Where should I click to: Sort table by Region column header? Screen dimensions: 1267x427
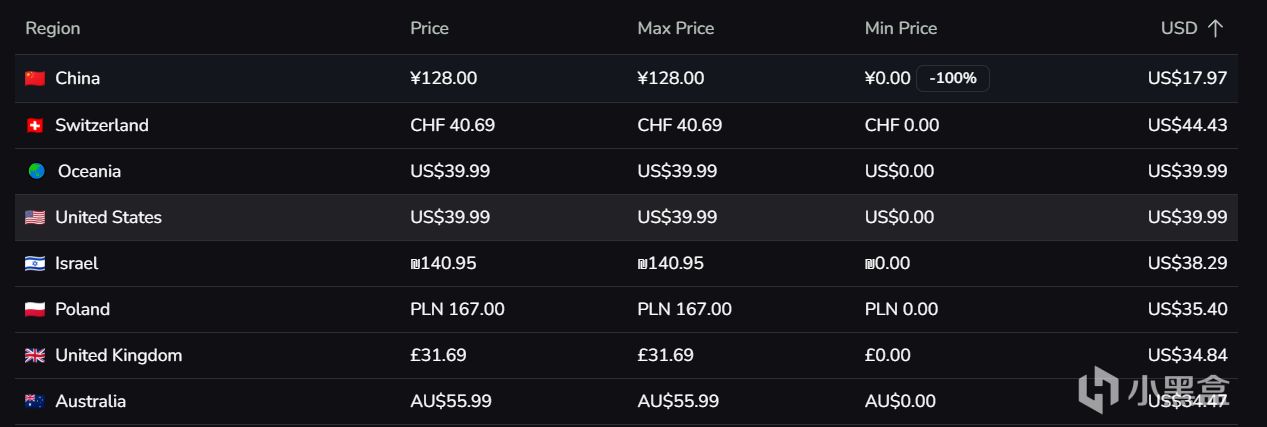(53, 28)
